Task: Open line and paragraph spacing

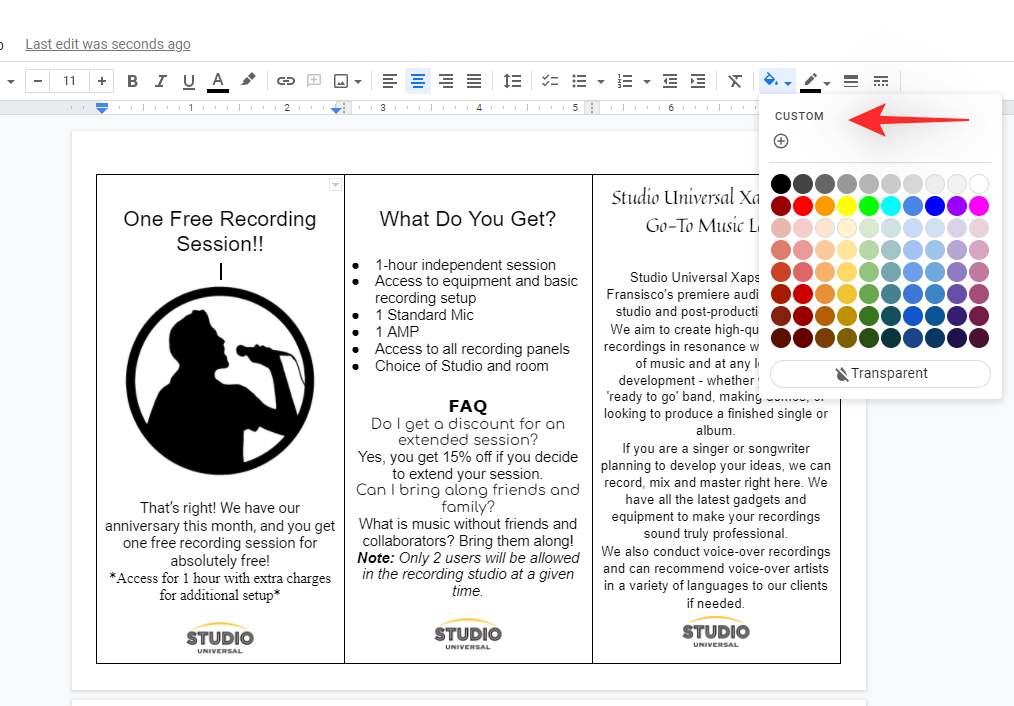Action: [512, 81]
